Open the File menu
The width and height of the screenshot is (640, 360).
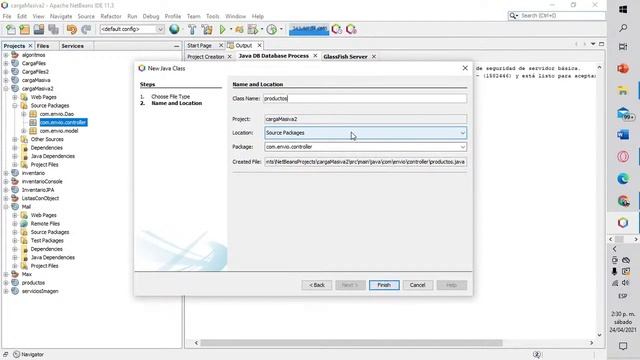coord(7,16)
